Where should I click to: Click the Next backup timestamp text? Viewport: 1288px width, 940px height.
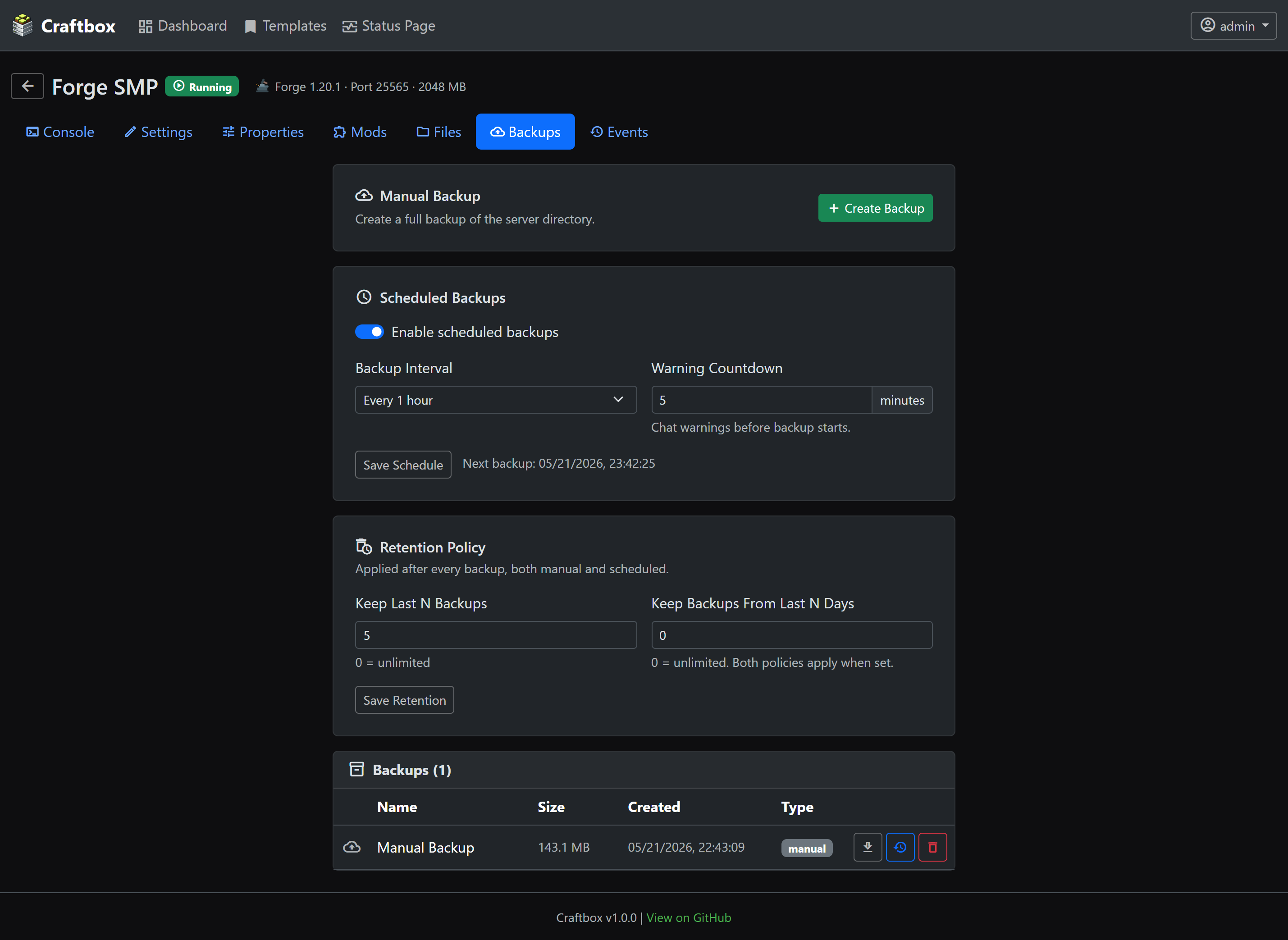coord(559,464)
